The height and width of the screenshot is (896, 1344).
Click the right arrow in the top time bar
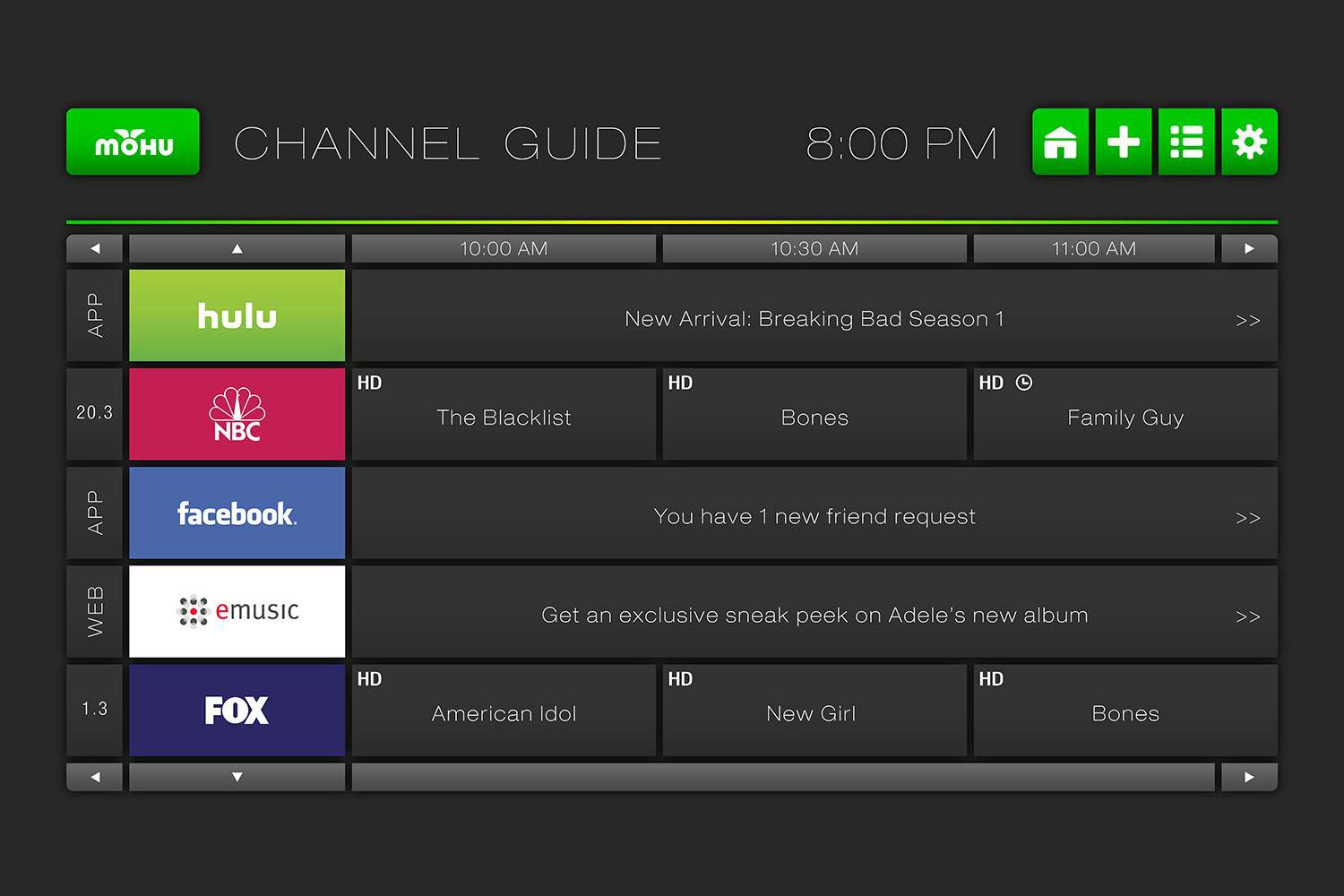coord(1249,248)
